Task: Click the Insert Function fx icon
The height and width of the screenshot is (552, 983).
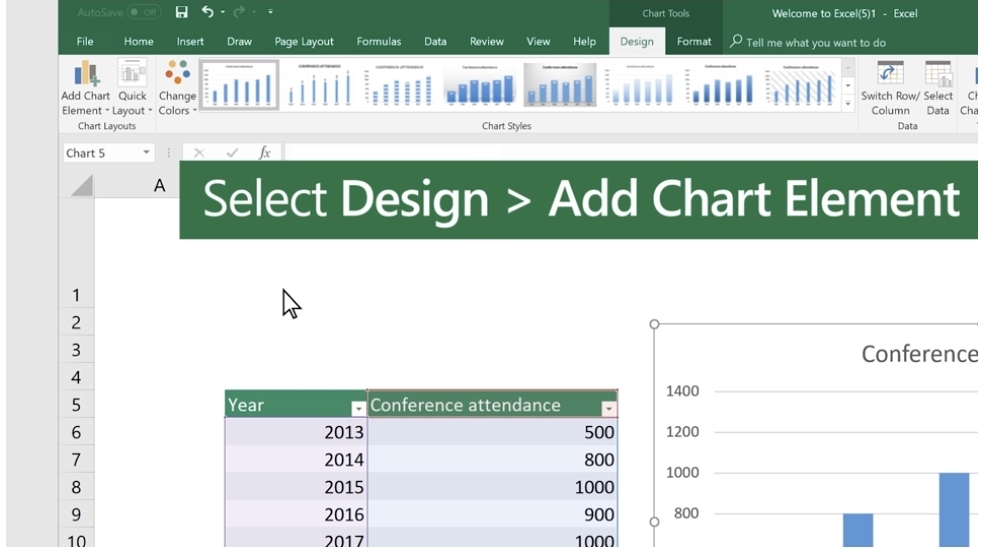Action: tap(265, 153)
